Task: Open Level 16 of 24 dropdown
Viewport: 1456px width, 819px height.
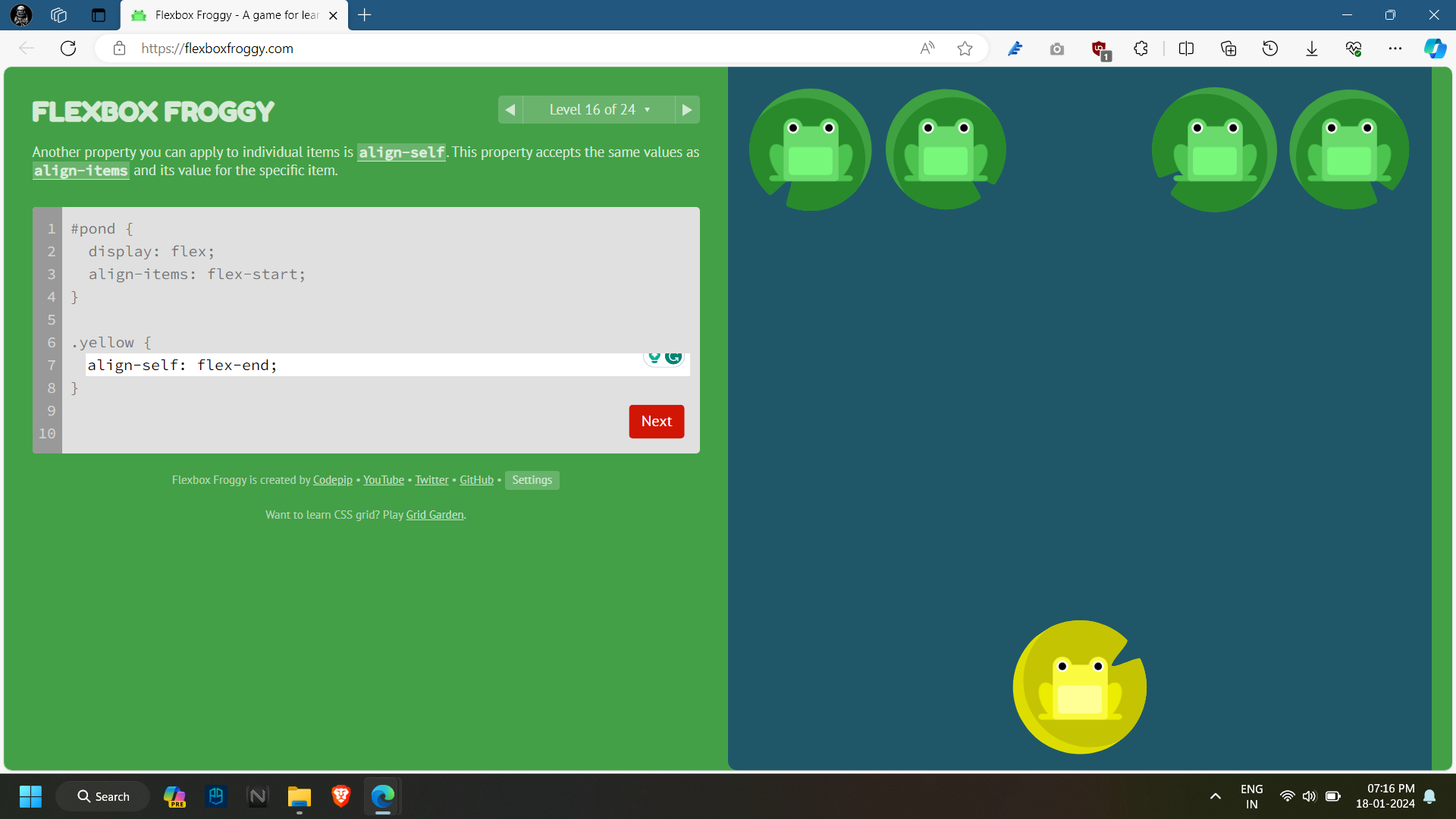Action: pos(599,110)
